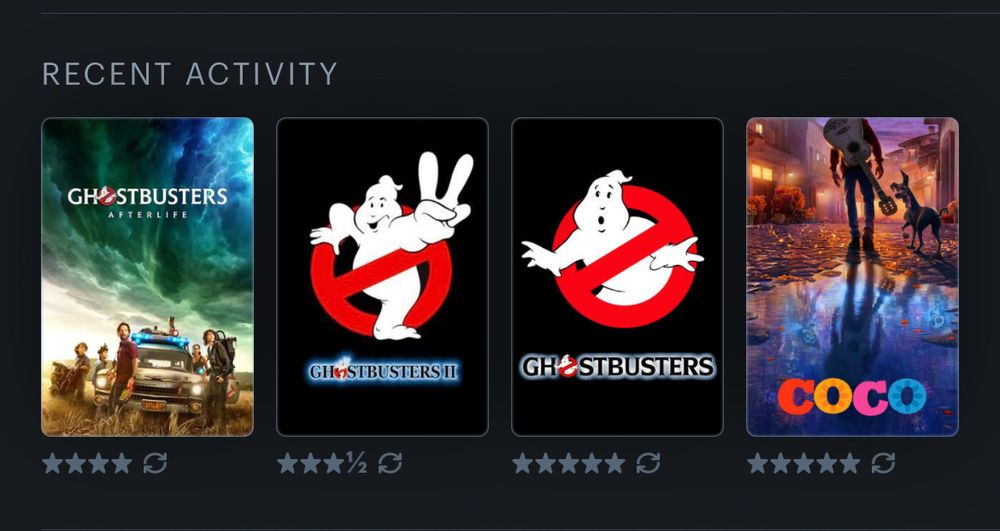Open the Ghostbusters II poster
Screen dimensions: 1000x531
(x=383, y=277)
